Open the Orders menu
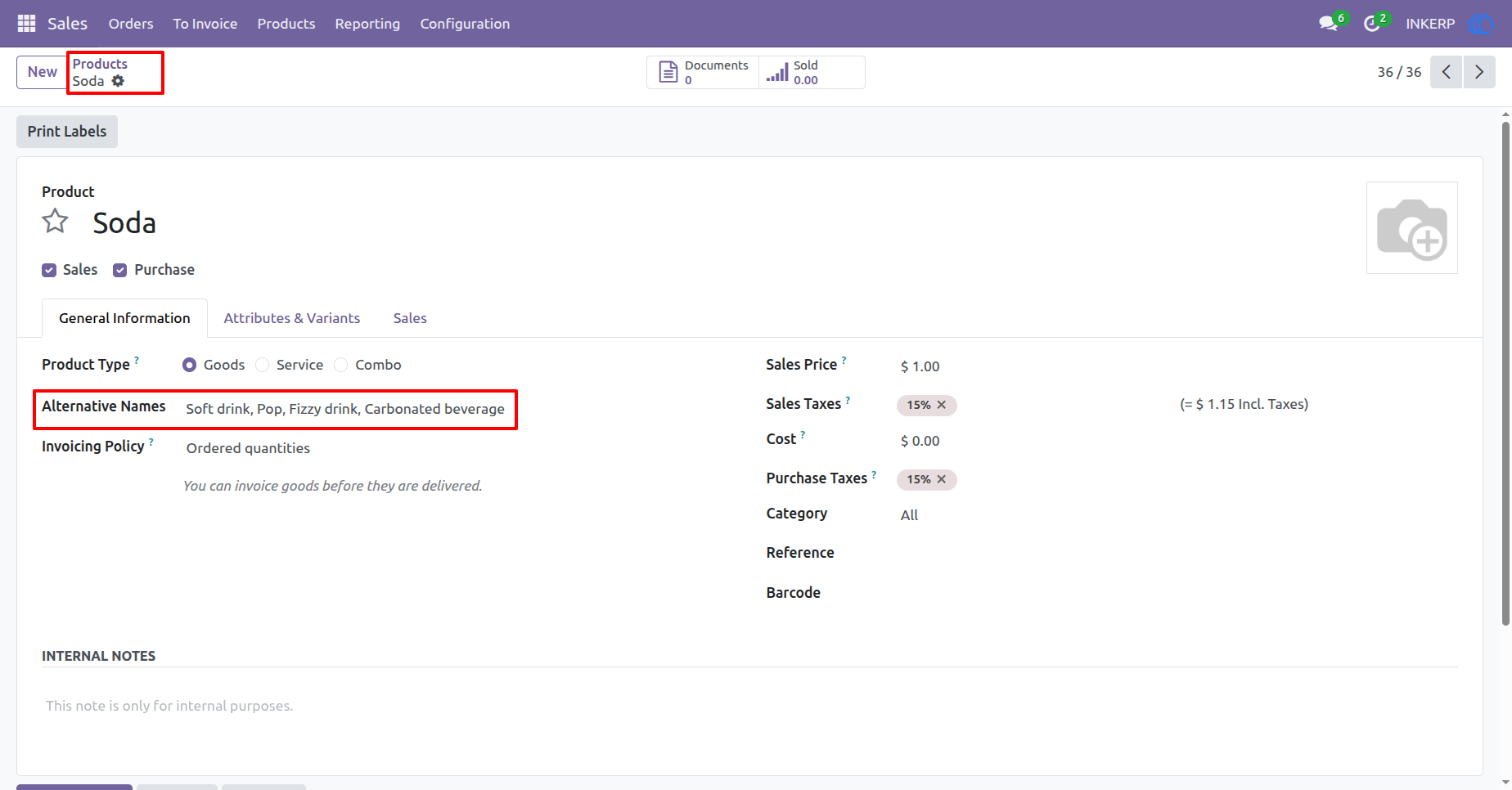 [x=131, y=24]
